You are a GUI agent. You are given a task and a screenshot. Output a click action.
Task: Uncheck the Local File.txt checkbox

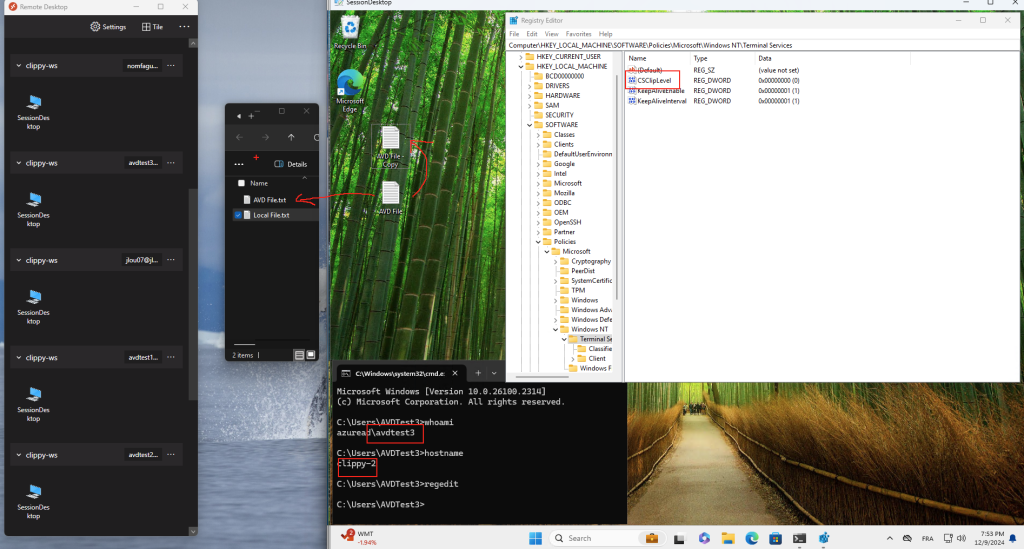tap(238, 215)
